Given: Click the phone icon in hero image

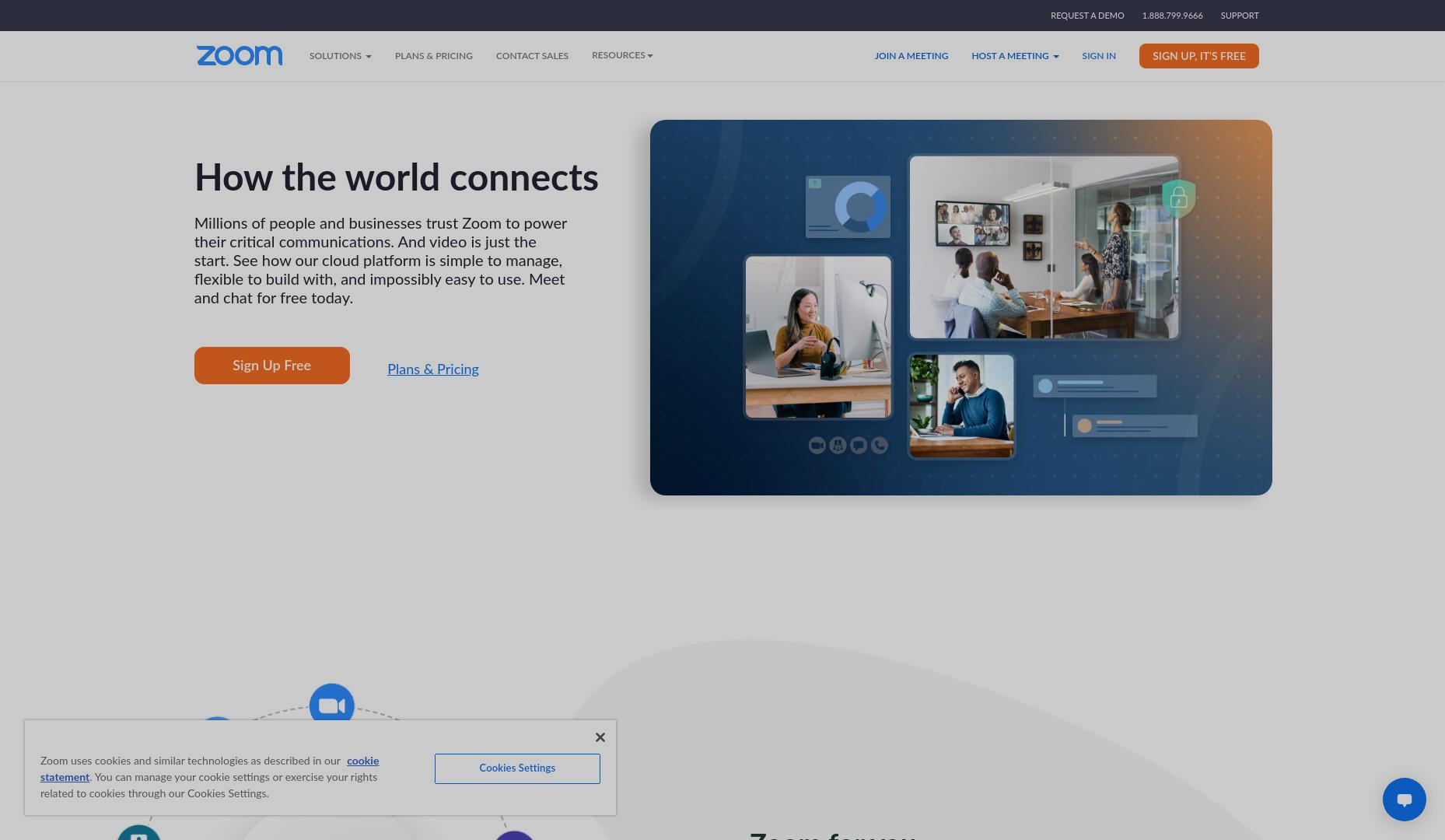Looking at the screenshot, I should 880,445.
